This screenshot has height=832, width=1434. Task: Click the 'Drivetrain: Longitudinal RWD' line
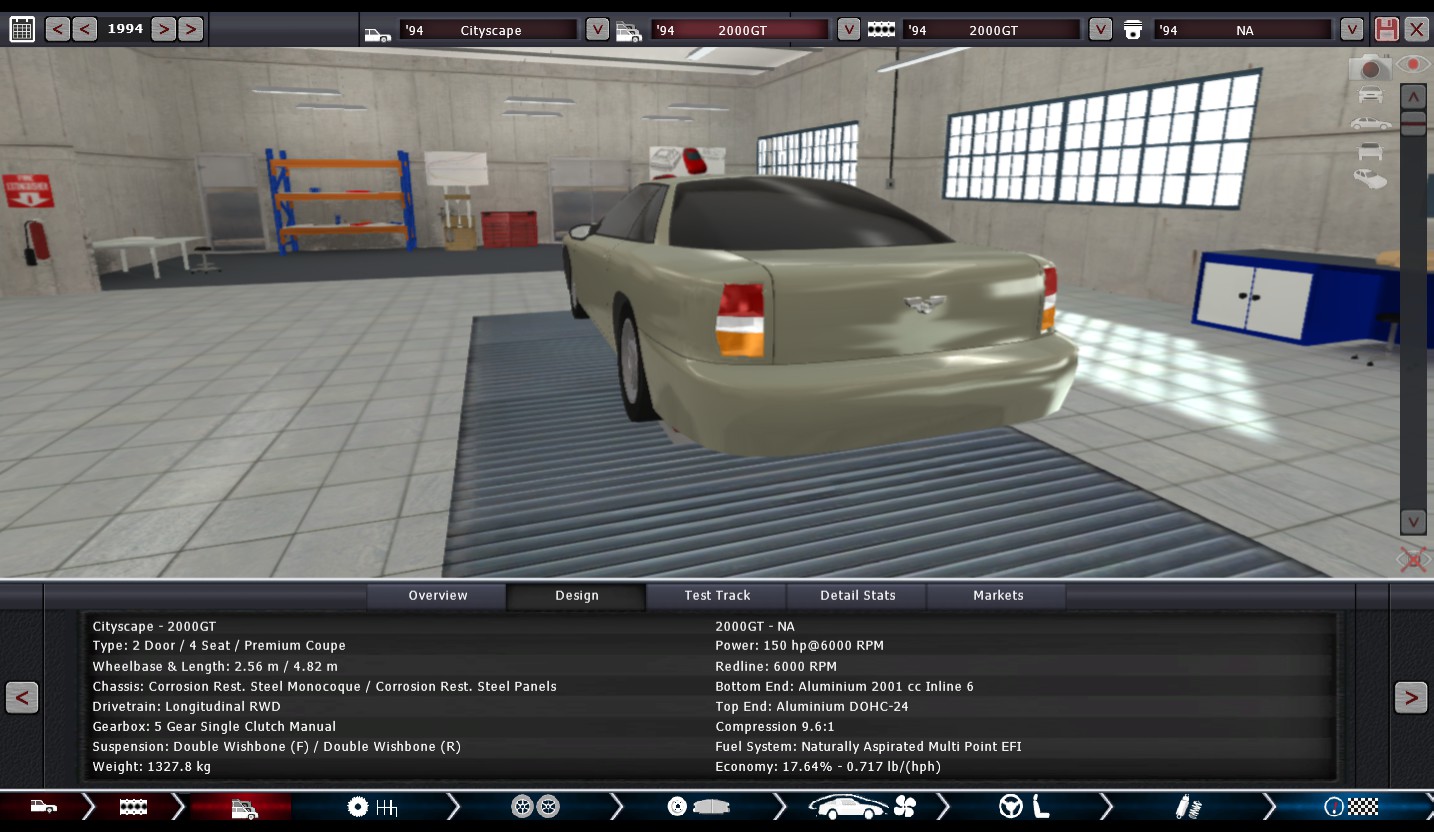point(186,706)
